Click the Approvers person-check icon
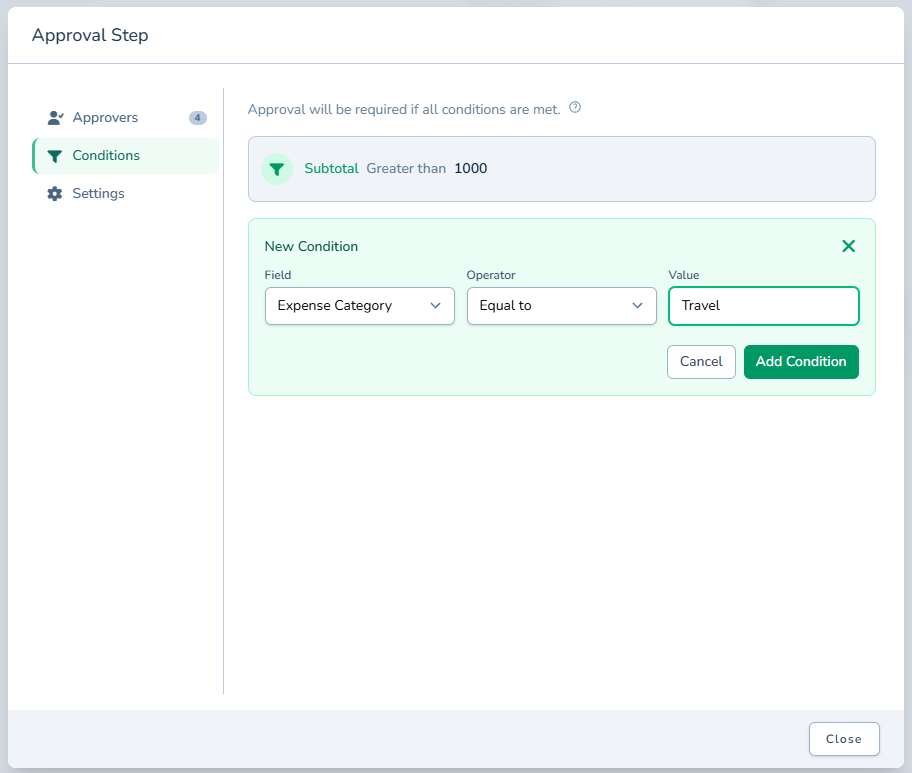 [55, 118]
